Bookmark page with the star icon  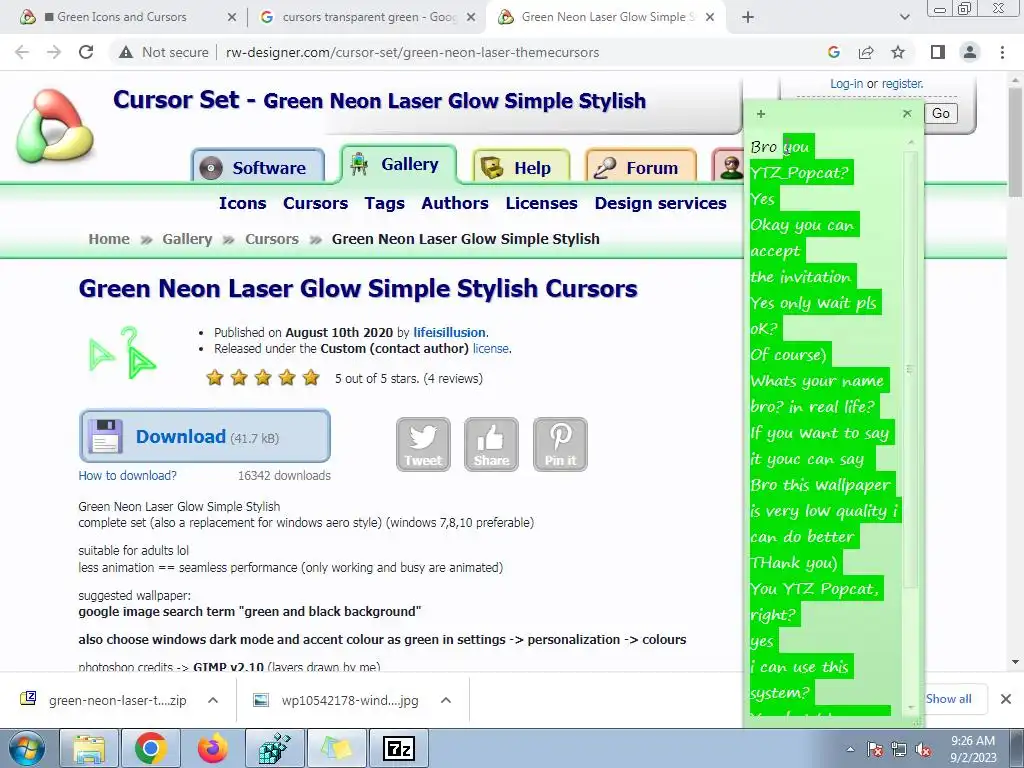coord(898,52)
